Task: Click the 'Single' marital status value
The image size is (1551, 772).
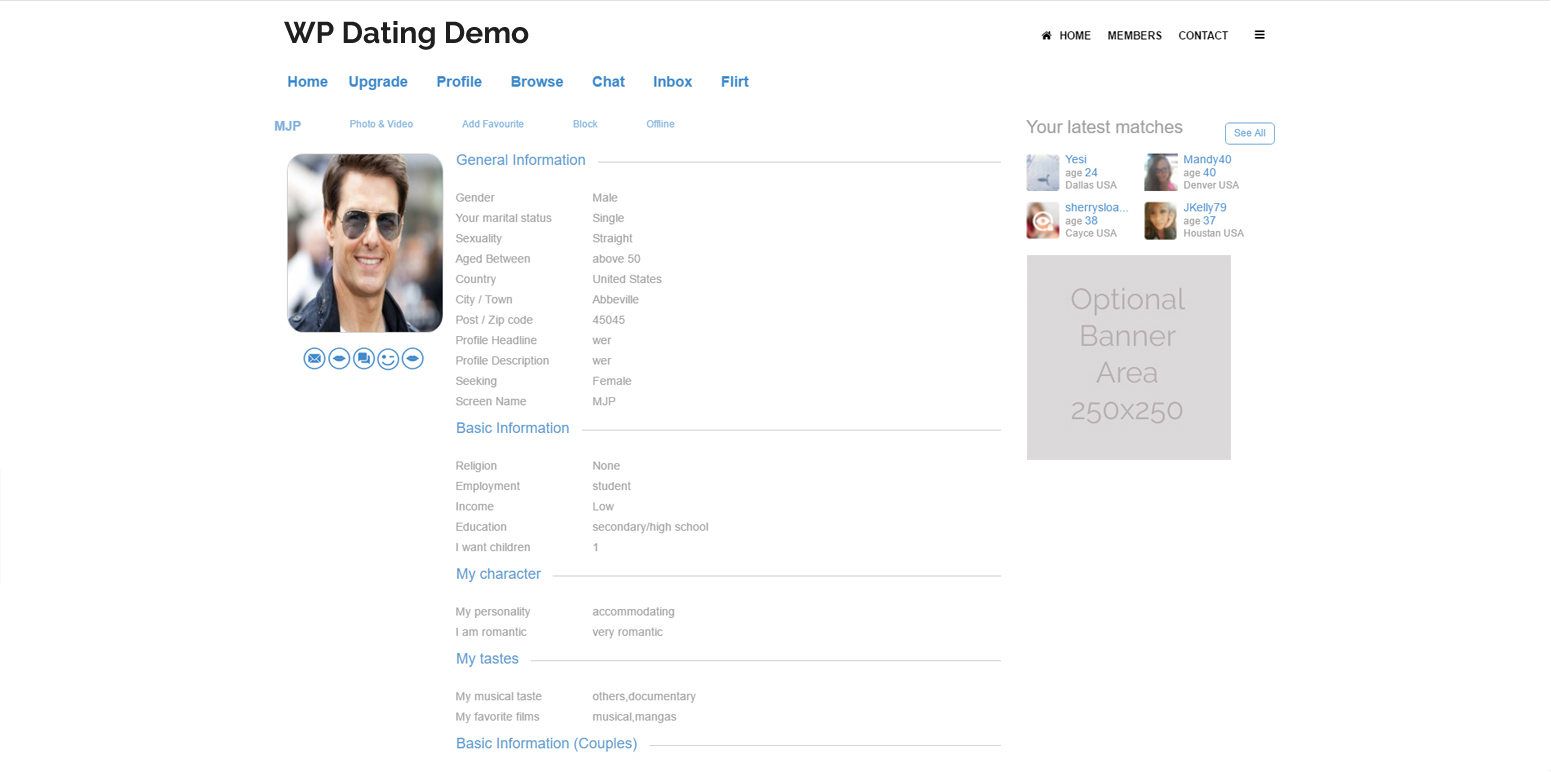Action: 608,218
